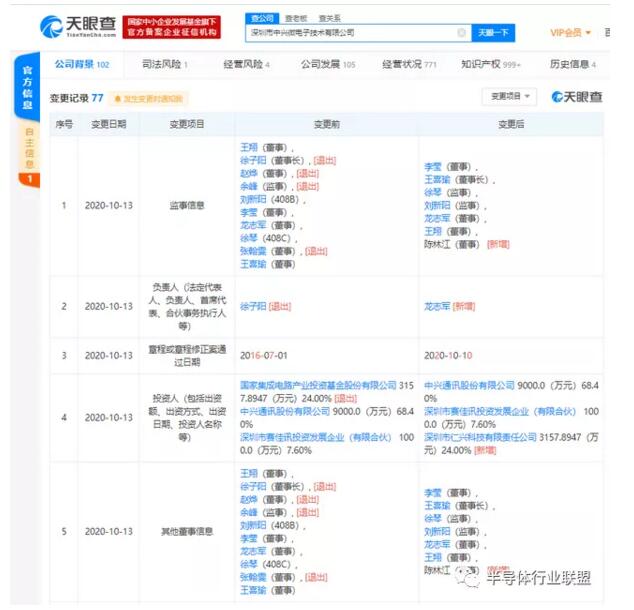Open 徐子阳 link in row 2
The image size is (634, 610).
tap(253, 307)
